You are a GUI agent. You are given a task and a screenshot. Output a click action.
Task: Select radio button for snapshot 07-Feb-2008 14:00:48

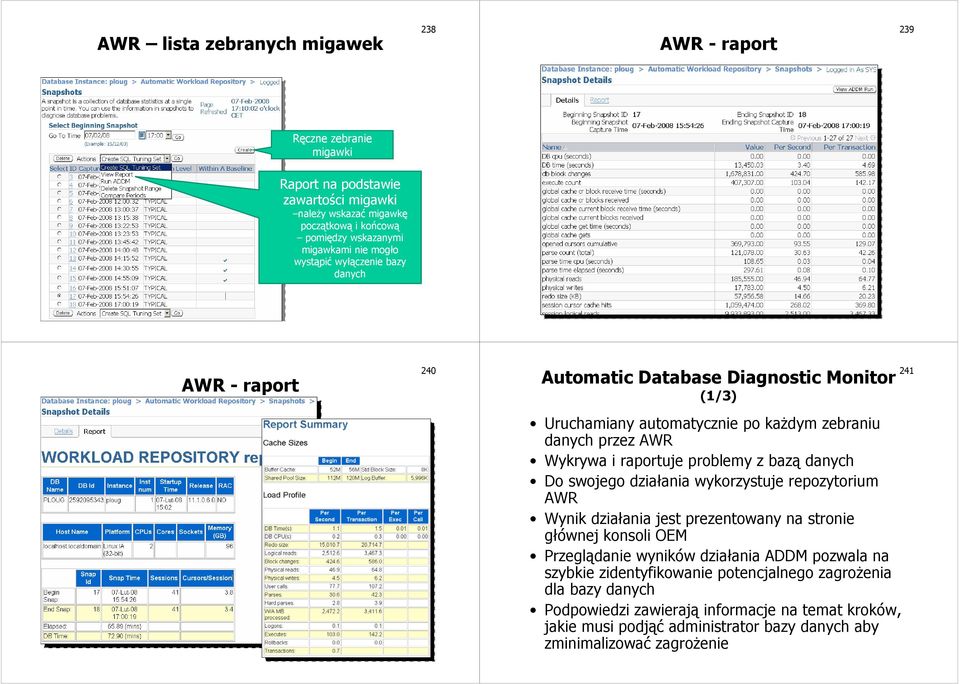pyautogui.click(x=59, y=250)
